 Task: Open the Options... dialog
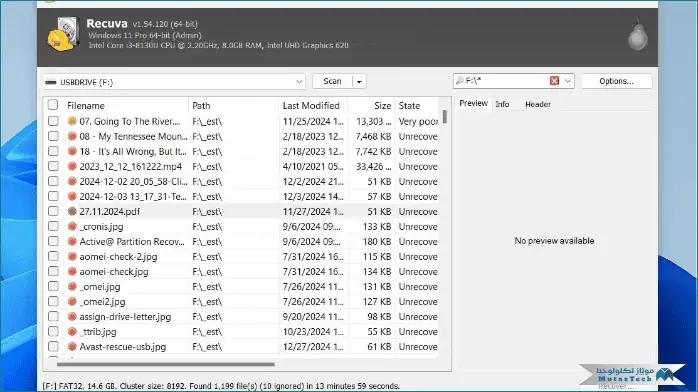point(617,81)
